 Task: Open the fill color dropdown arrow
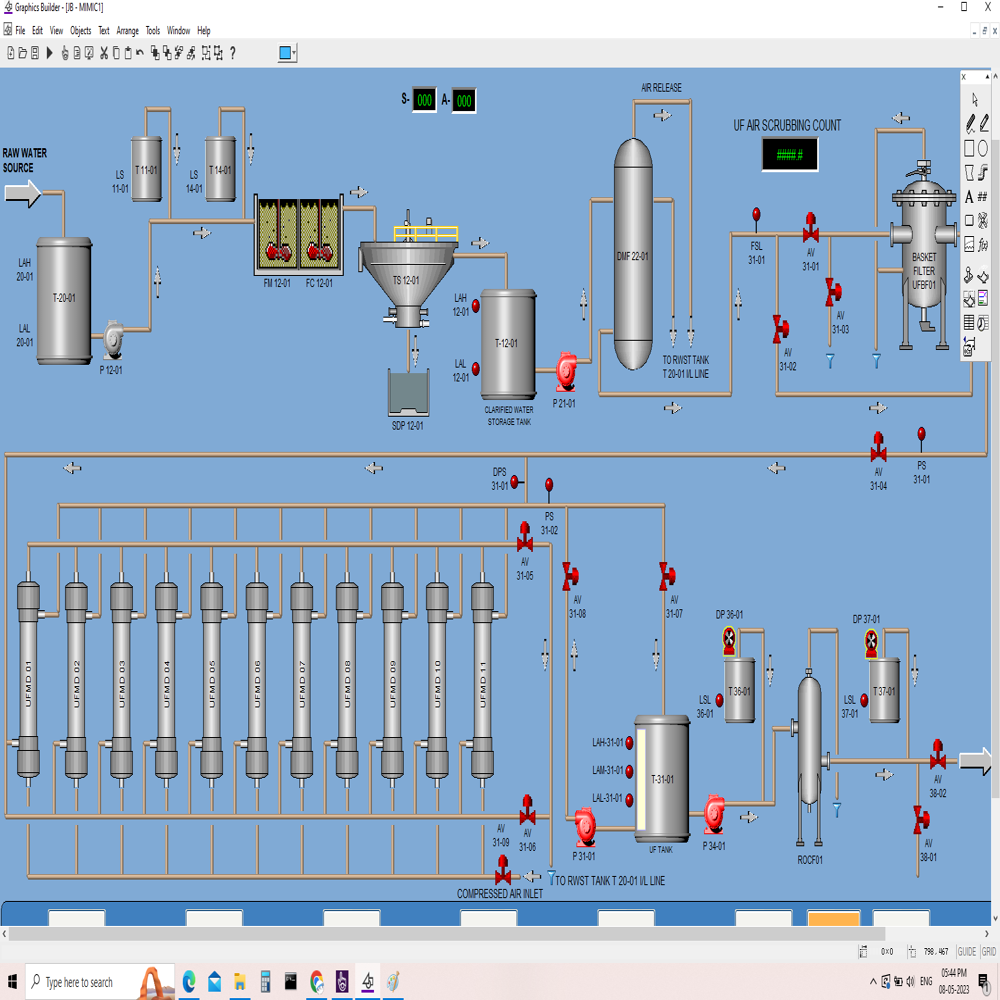293,52
